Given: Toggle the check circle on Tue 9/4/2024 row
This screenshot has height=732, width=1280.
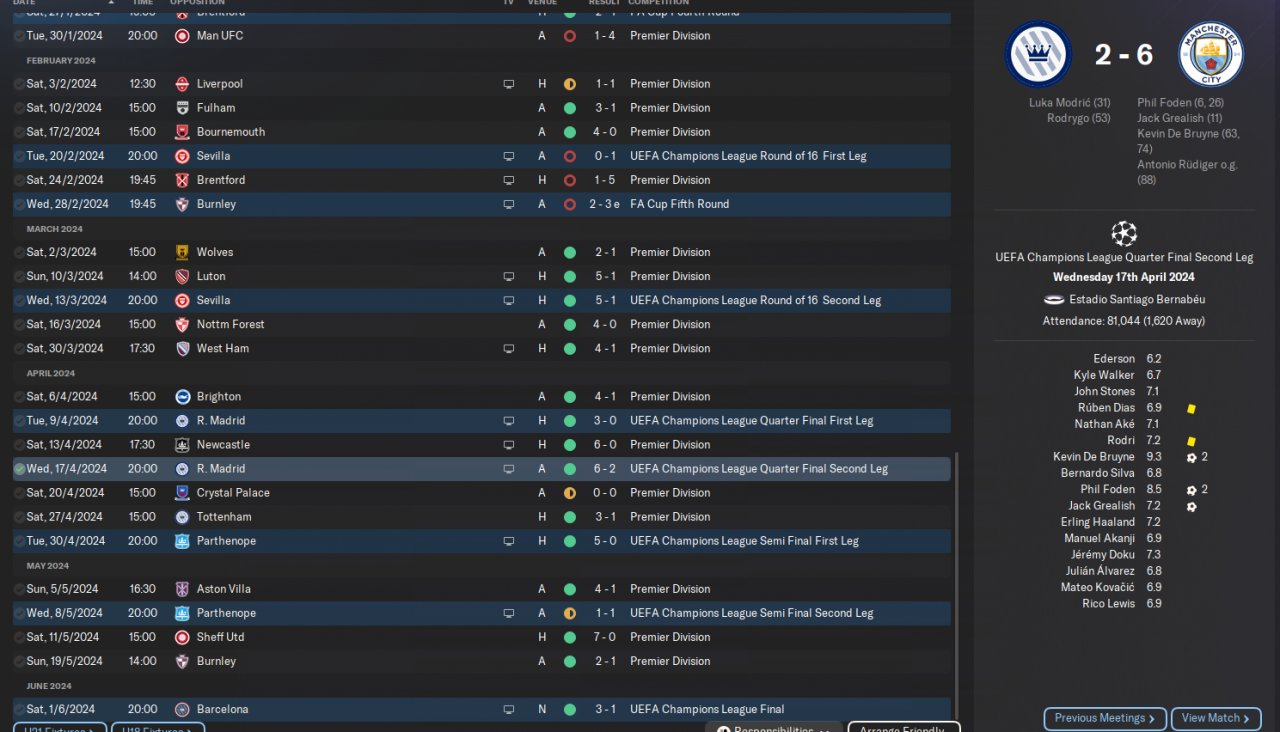Looking at the screenshot, I should pyautogui.click(x=20, y=421).
